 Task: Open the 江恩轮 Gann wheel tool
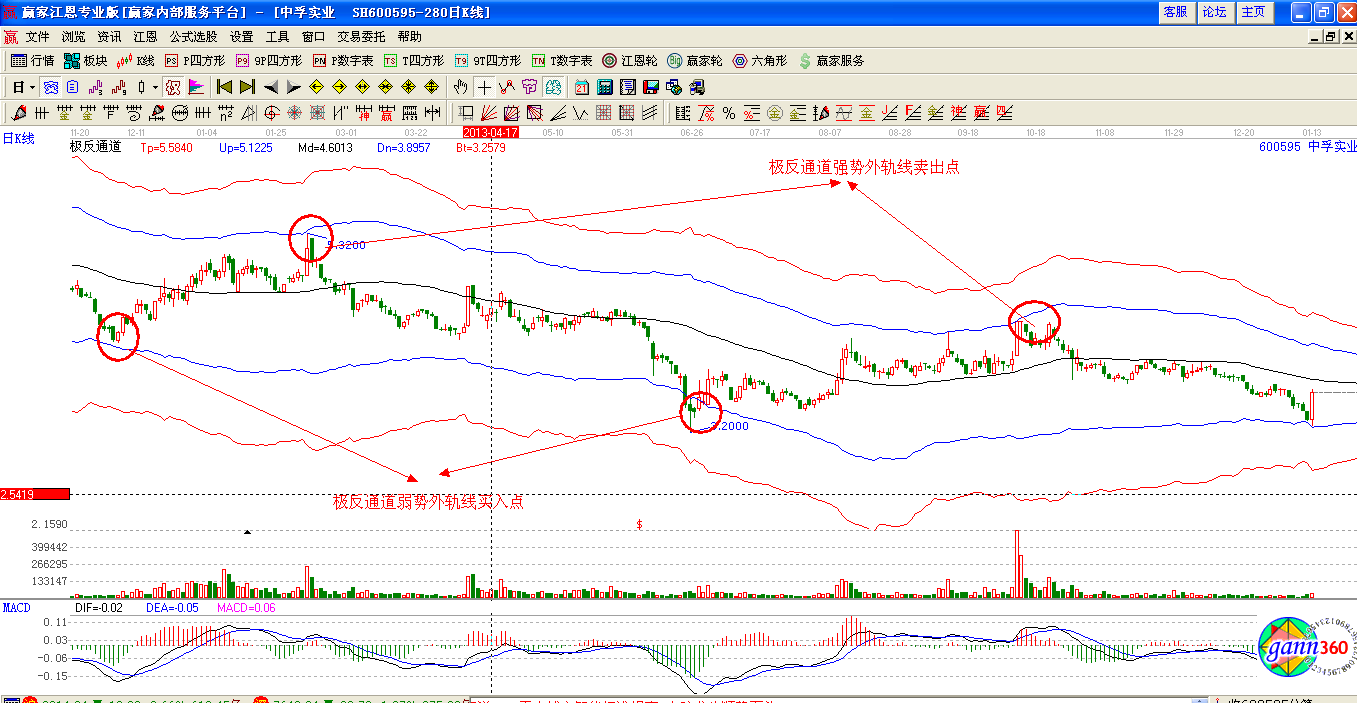(x=630, y=61)
